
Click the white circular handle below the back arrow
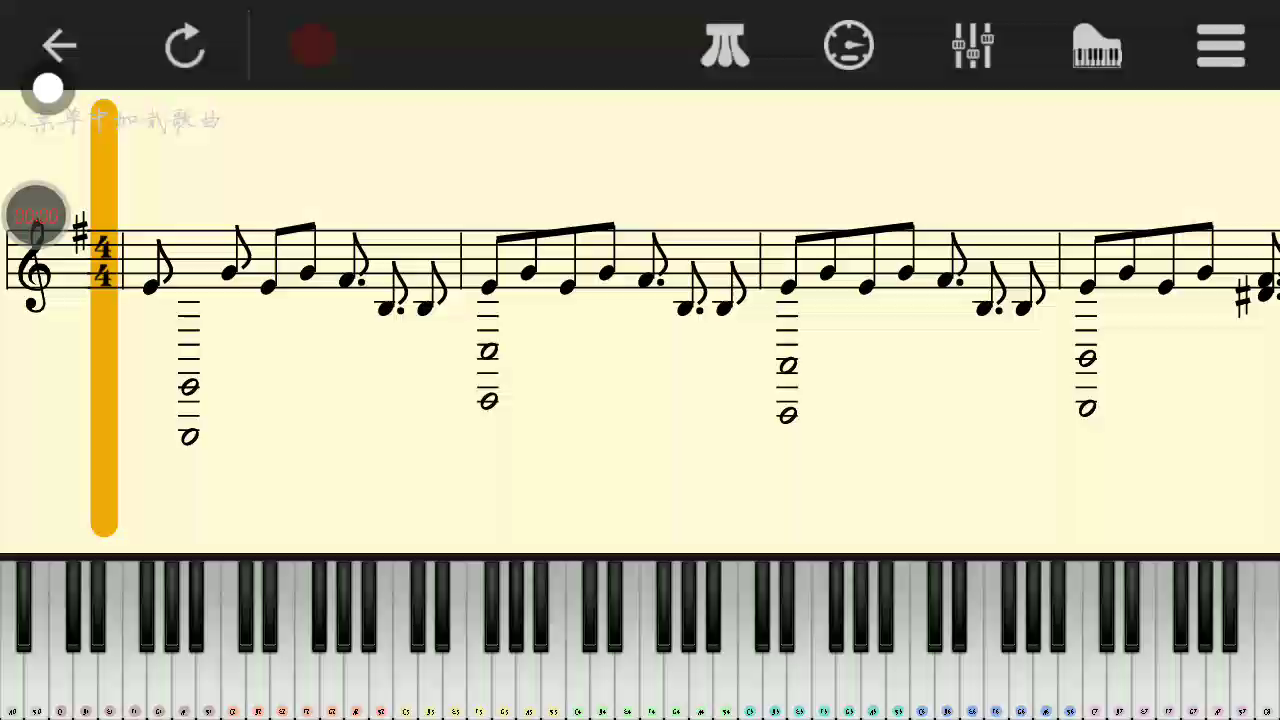click(47, 90)
